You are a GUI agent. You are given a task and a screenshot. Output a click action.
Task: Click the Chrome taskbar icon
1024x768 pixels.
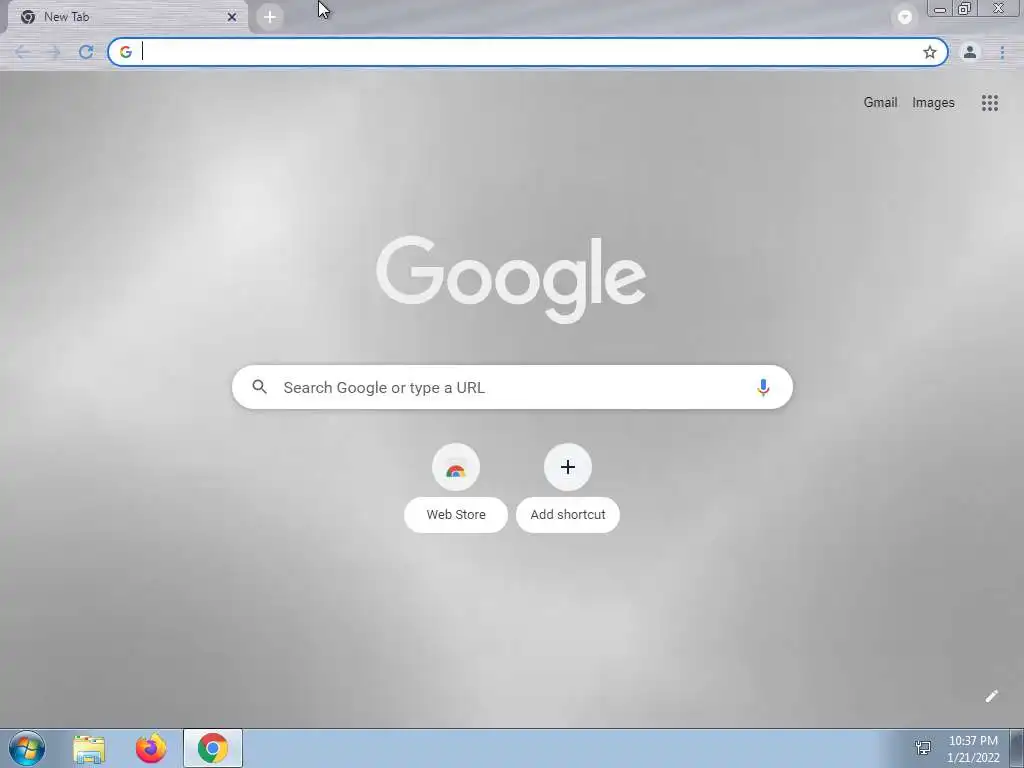212,748
